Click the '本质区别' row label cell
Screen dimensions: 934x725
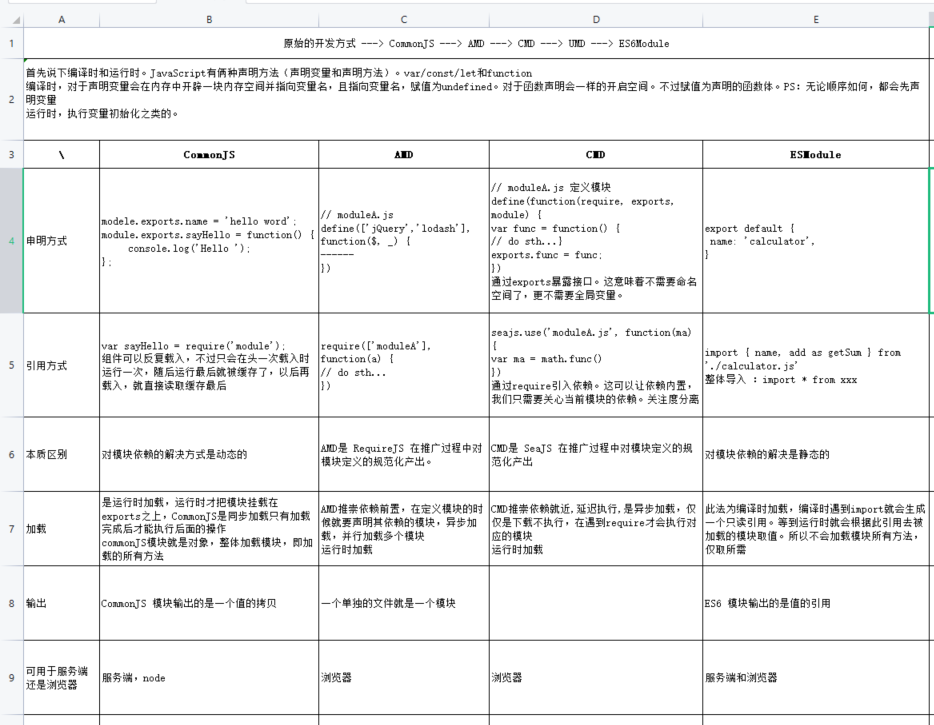click(x=61, y=455)
